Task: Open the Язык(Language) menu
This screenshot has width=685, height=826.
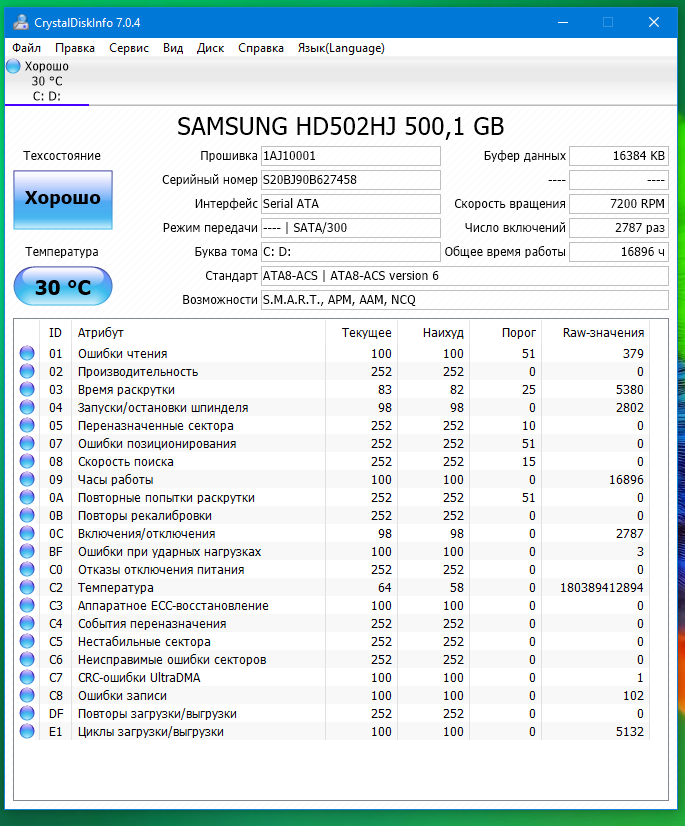Action: [x=341, y=48]
